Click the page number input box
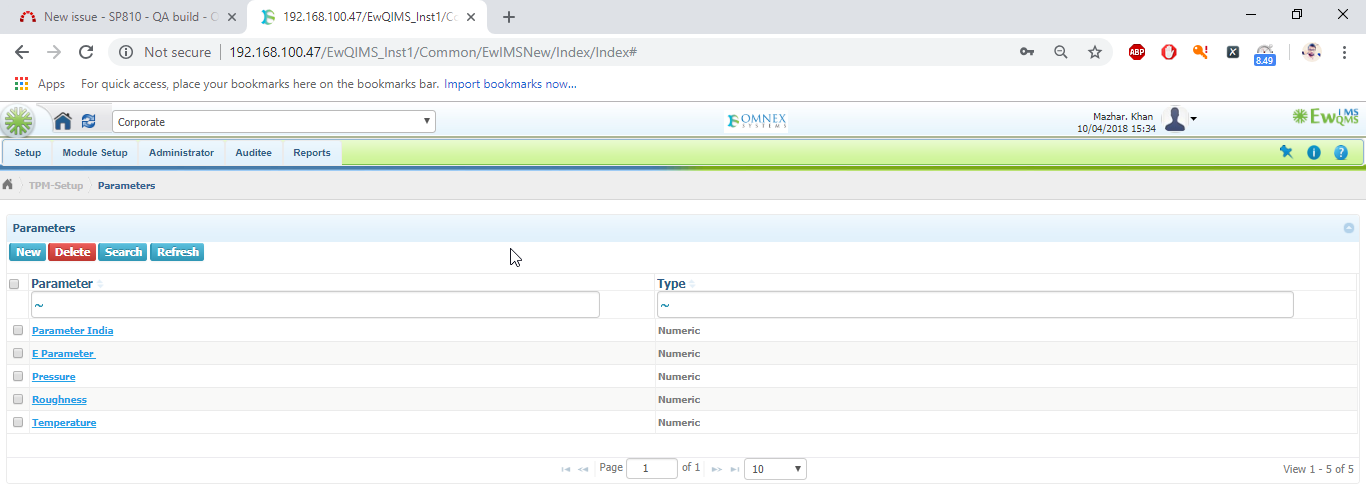The image size is (1366, 484). [x=651, y=468]
